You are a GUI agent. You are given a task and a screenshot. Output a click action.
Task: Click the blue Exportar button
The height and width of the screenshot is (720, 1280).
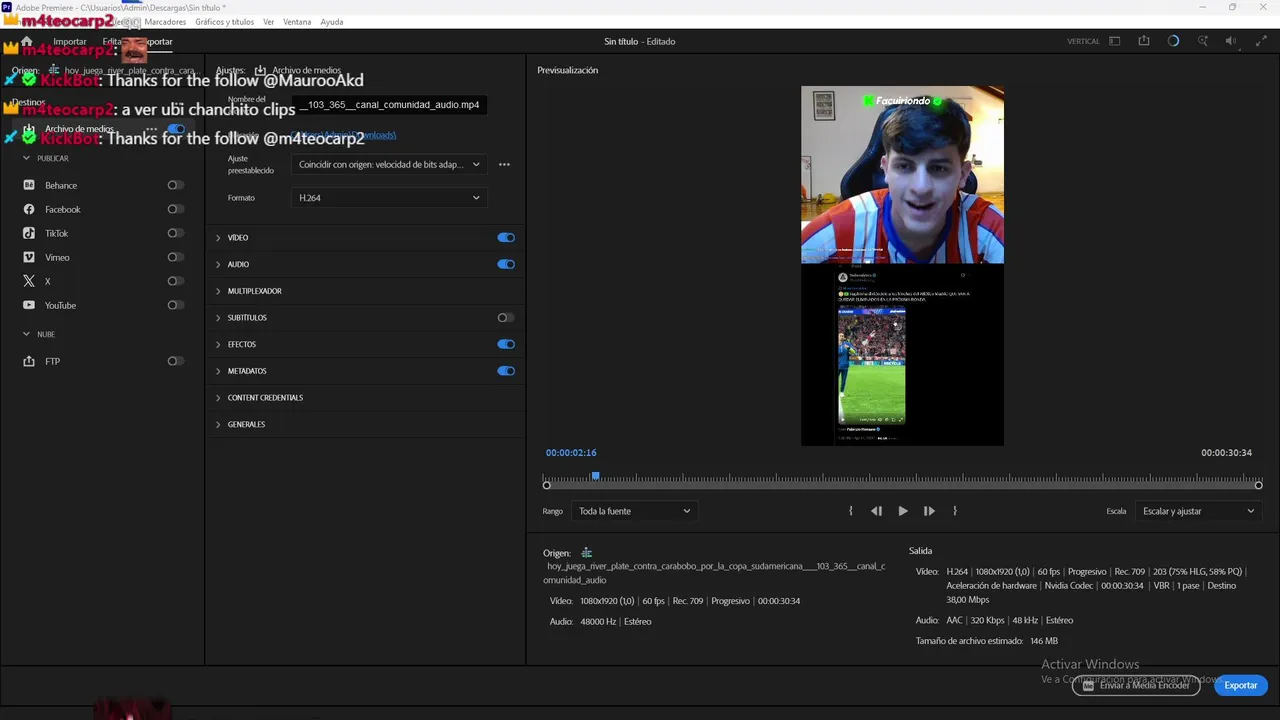1241,685
